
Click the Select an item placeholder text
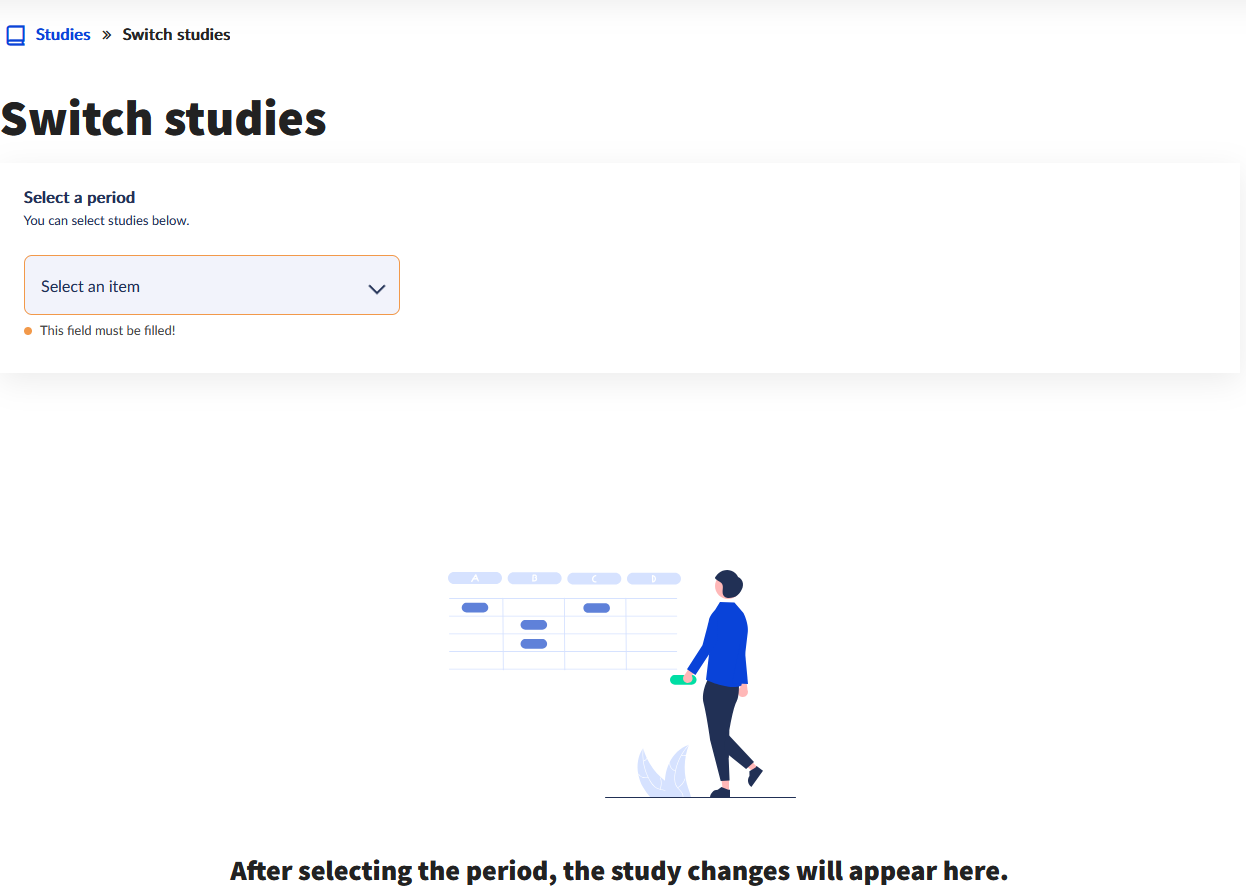90,286
